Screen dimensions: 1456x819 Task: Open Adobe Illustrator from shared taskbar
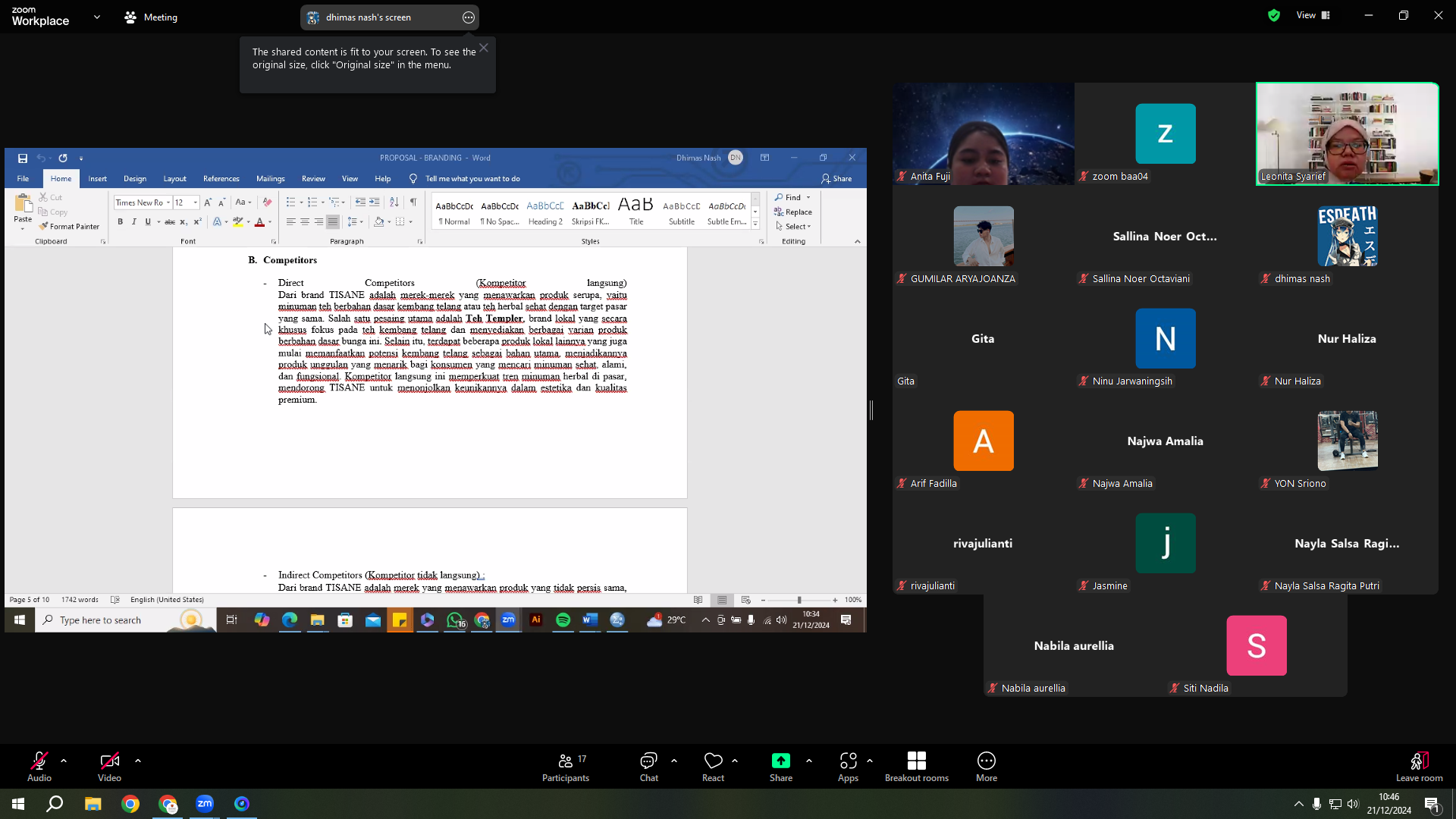click(536, 620)
